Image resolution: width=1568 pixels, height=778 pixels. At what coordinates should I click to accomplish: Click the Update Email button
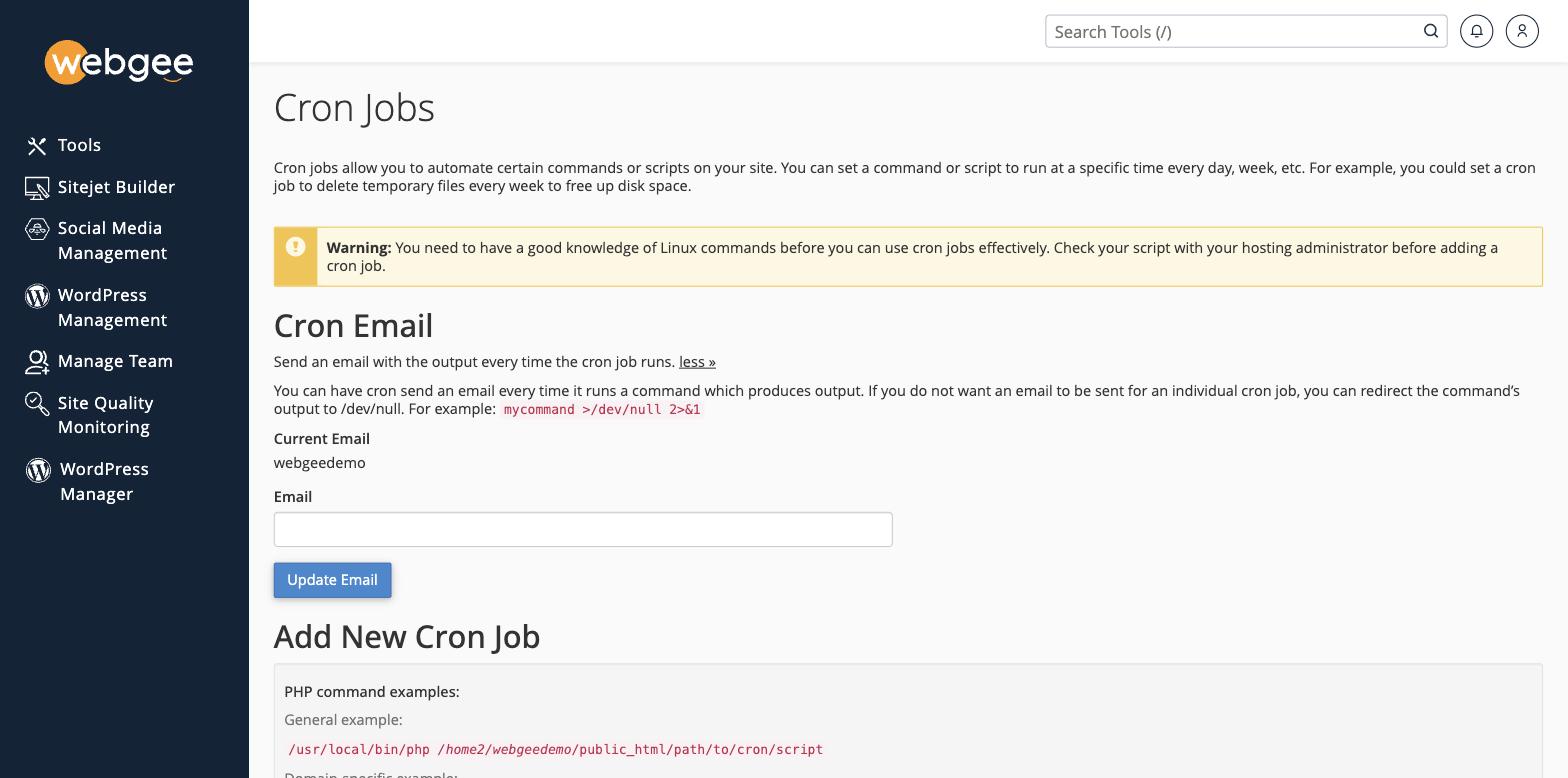(x=332, y=580)
